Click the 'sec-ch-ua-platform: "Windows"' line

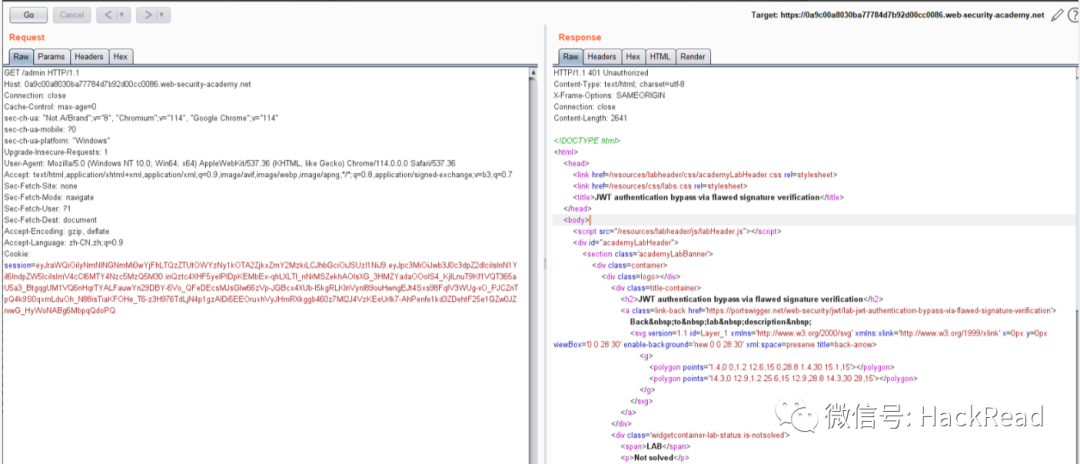pos(58,140)
